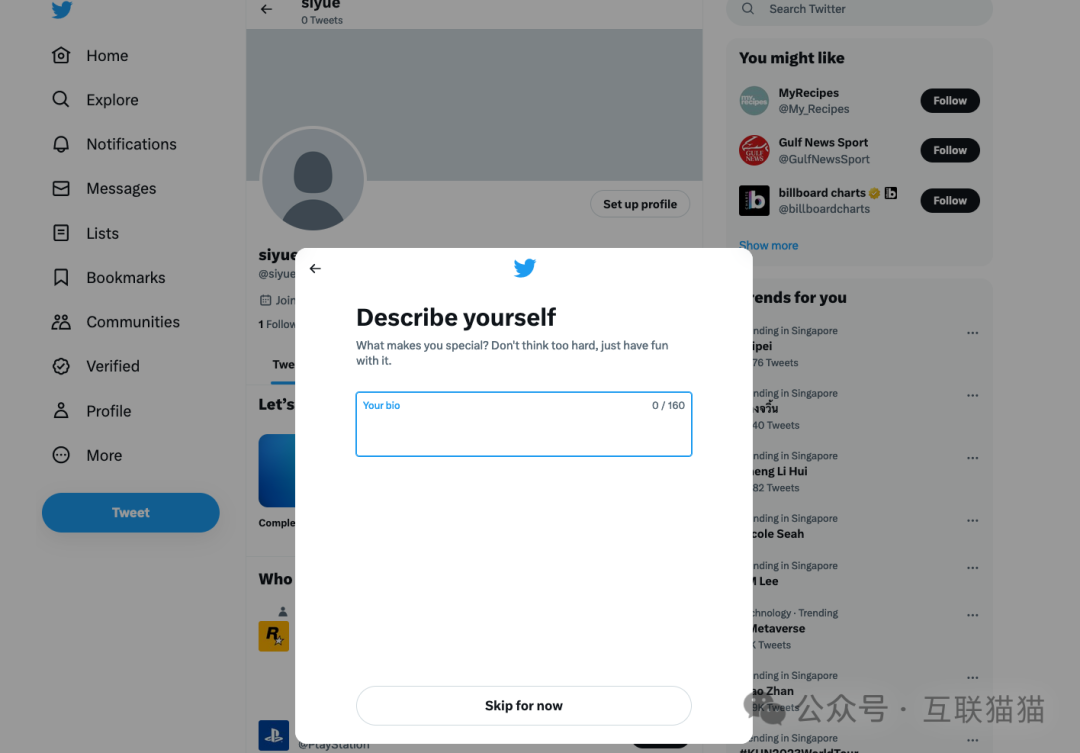Click the Search Twitter field
This screenshot has height=753, width=1080.
point(860,10)
